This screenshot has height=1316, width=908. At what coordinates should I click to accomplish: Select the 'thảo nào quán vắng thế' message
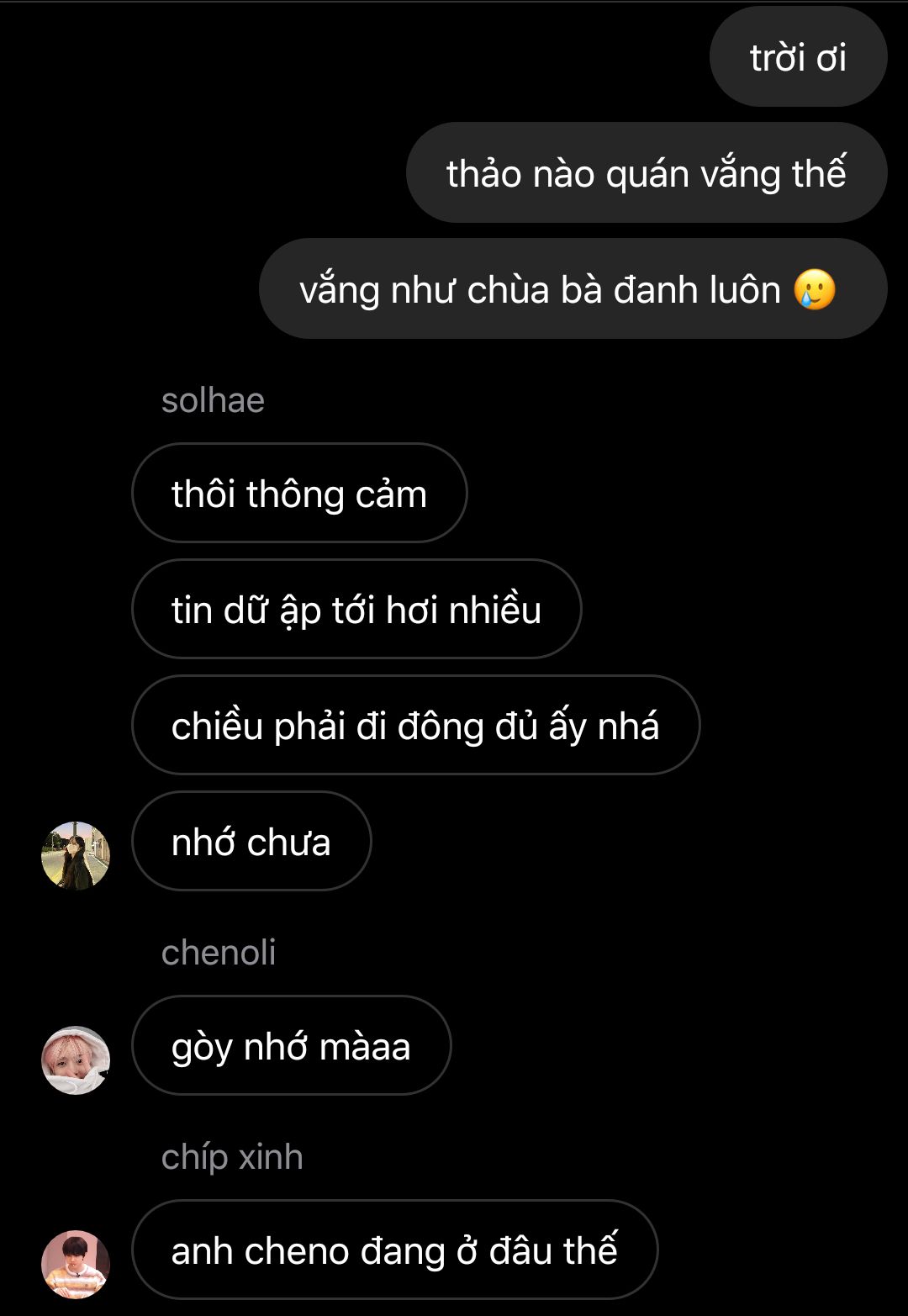[x=647, y=172]
